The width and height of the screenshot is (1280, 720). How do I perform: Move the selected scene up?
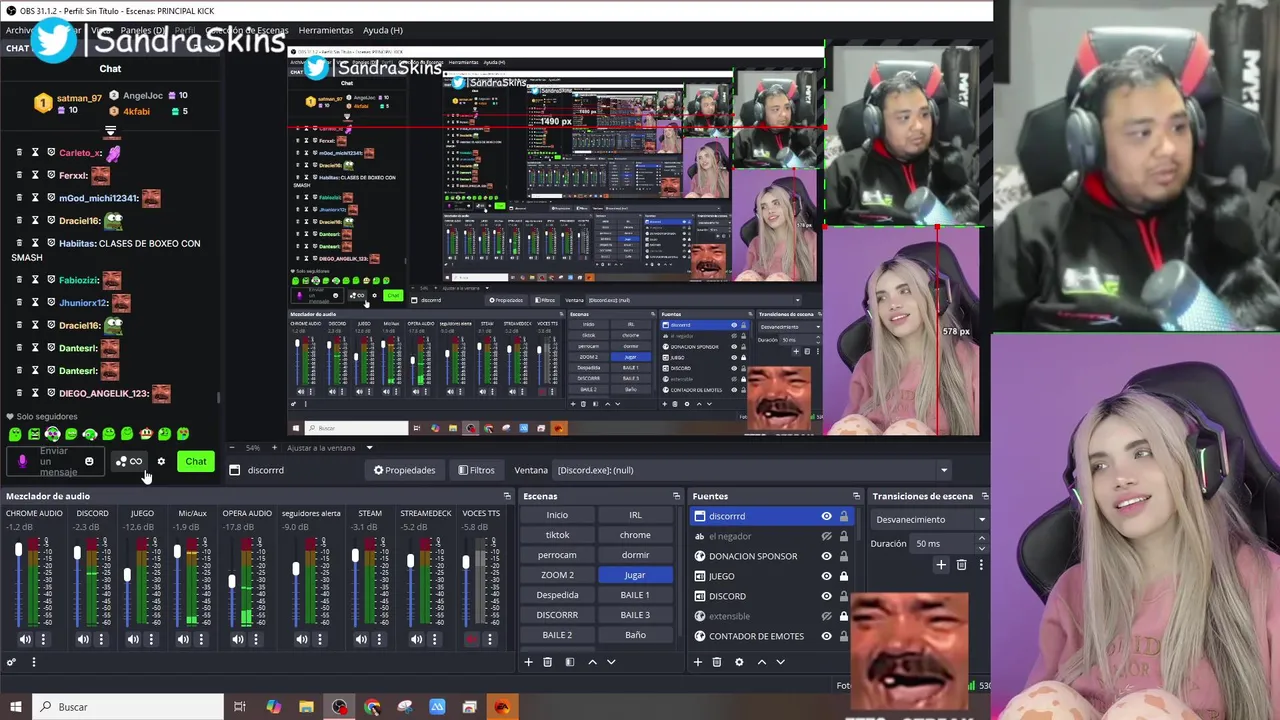pos(592,662)
